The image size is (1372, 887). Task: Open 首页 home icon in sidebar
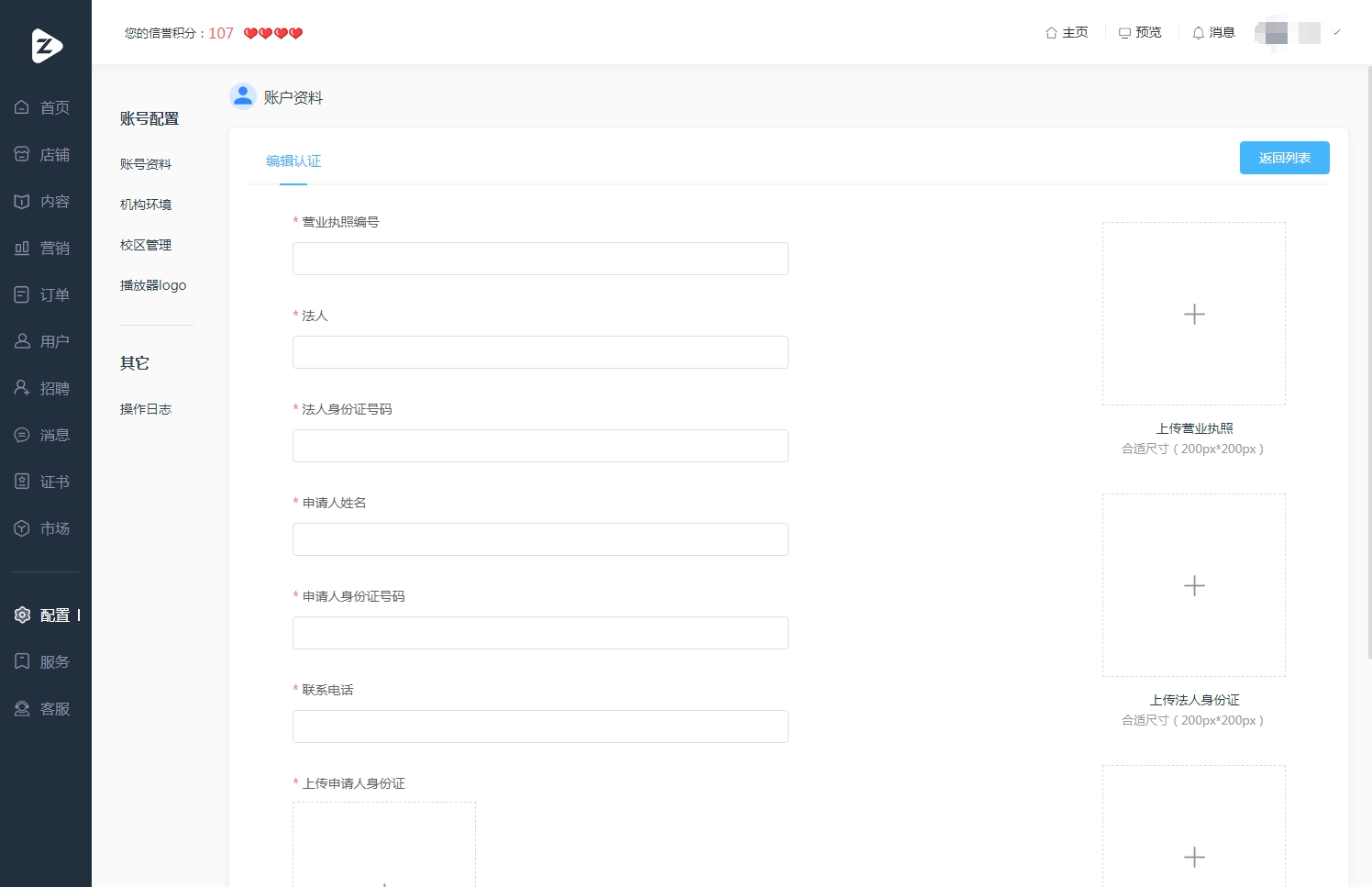[x=22, y=107]
